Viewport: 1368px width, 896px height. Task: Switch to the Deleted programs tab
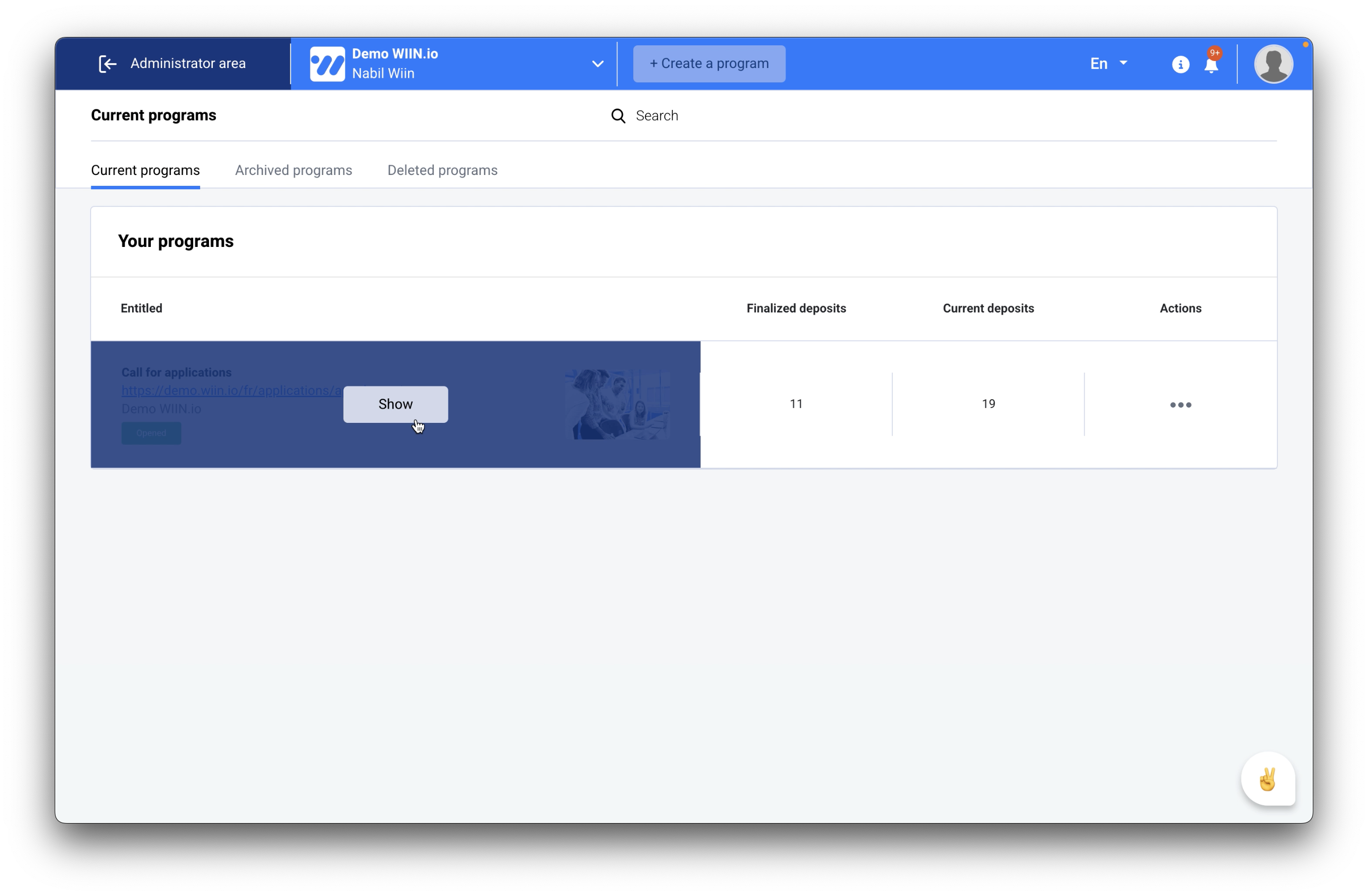[442, 170]
